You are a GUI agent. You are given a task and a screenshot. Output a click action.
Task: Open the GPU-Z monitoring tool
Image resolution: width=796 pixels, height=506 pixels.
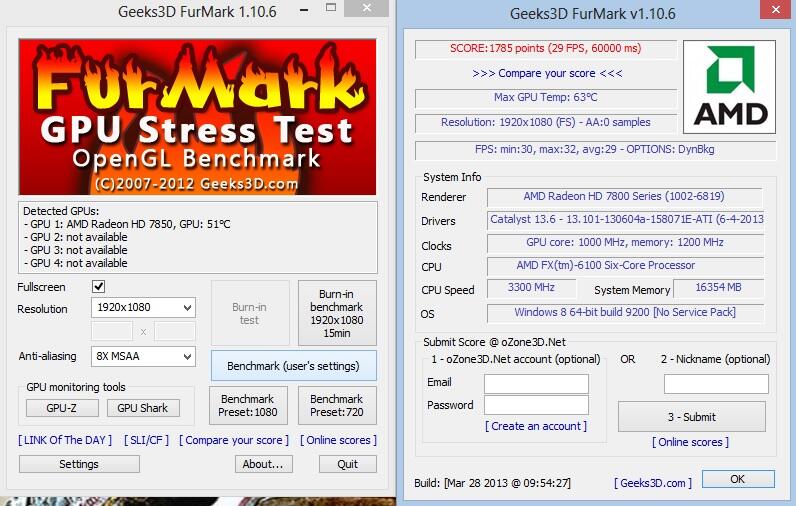[61, 408]
